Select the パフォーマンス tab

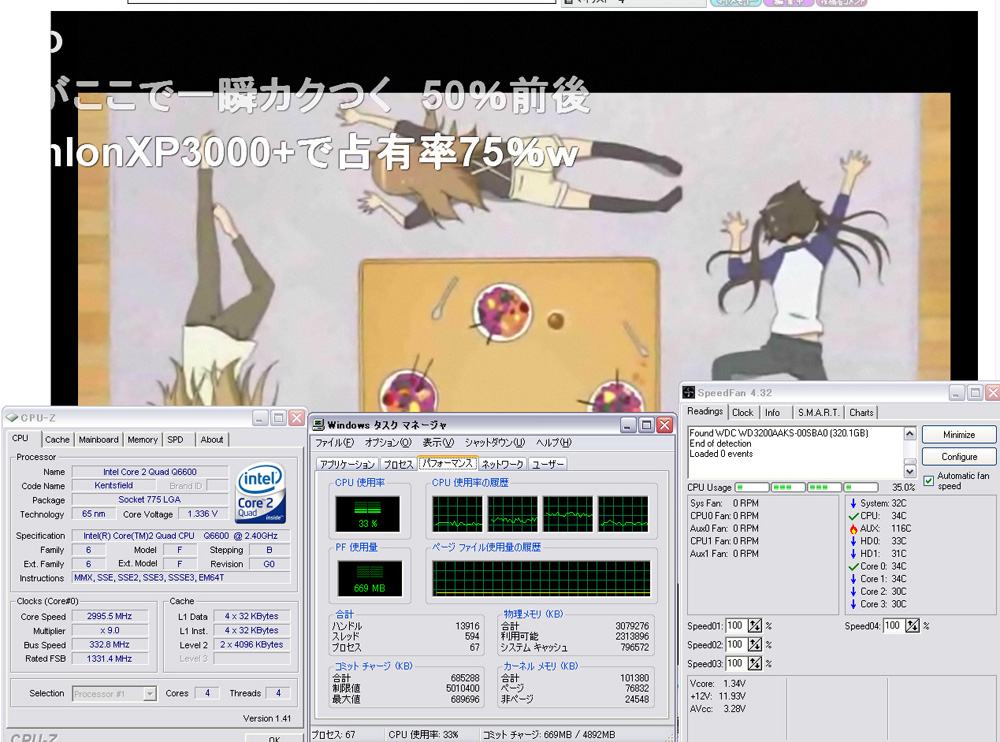click(x=447, y=463)
